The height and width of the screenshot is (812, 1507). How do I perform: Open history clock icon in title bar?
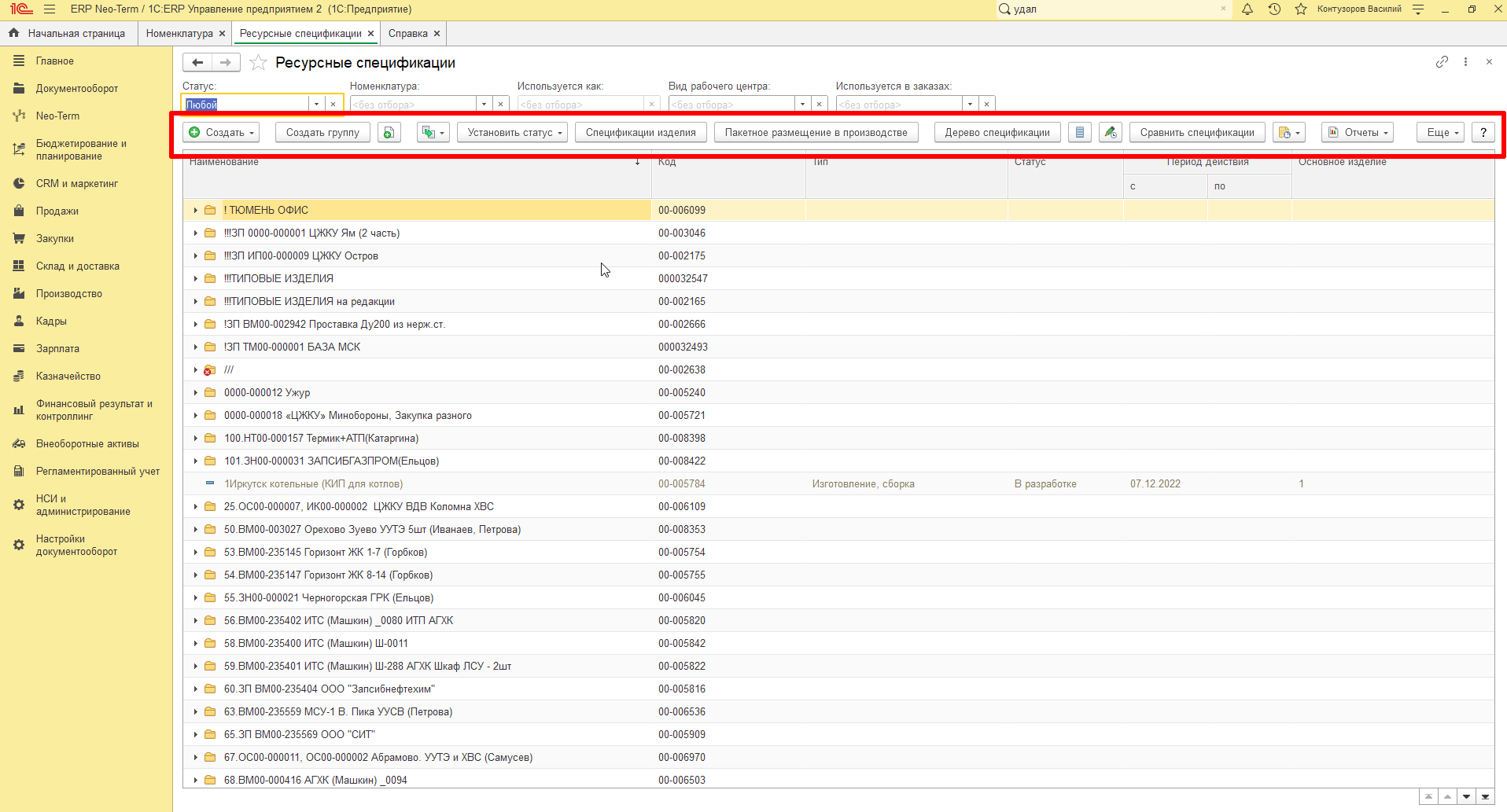pyautogui.click(x=1274, y=9)
